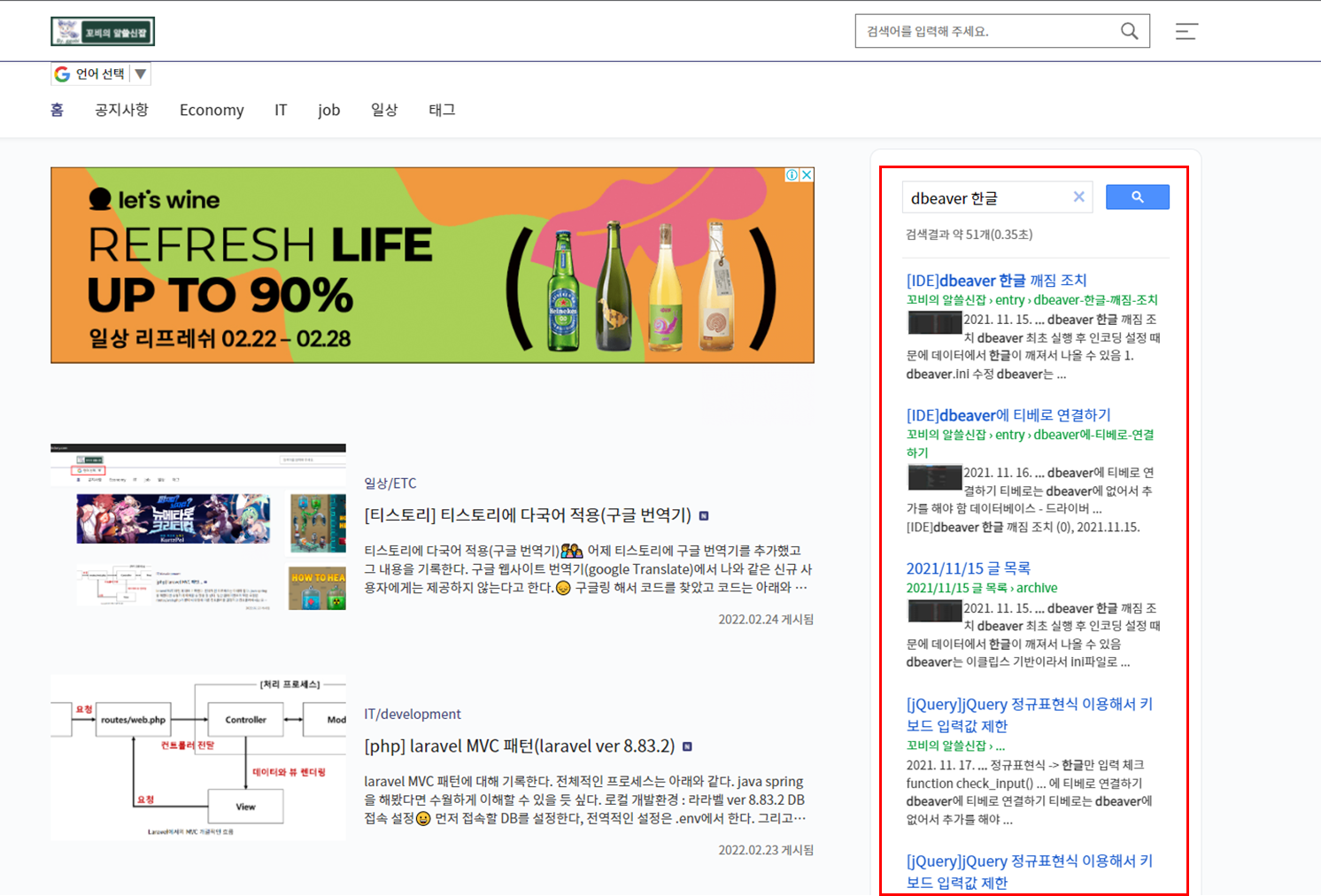
Task: Click the magnifier icon in the top search box
Action: pyautogui.click(x=1129, y=31)
